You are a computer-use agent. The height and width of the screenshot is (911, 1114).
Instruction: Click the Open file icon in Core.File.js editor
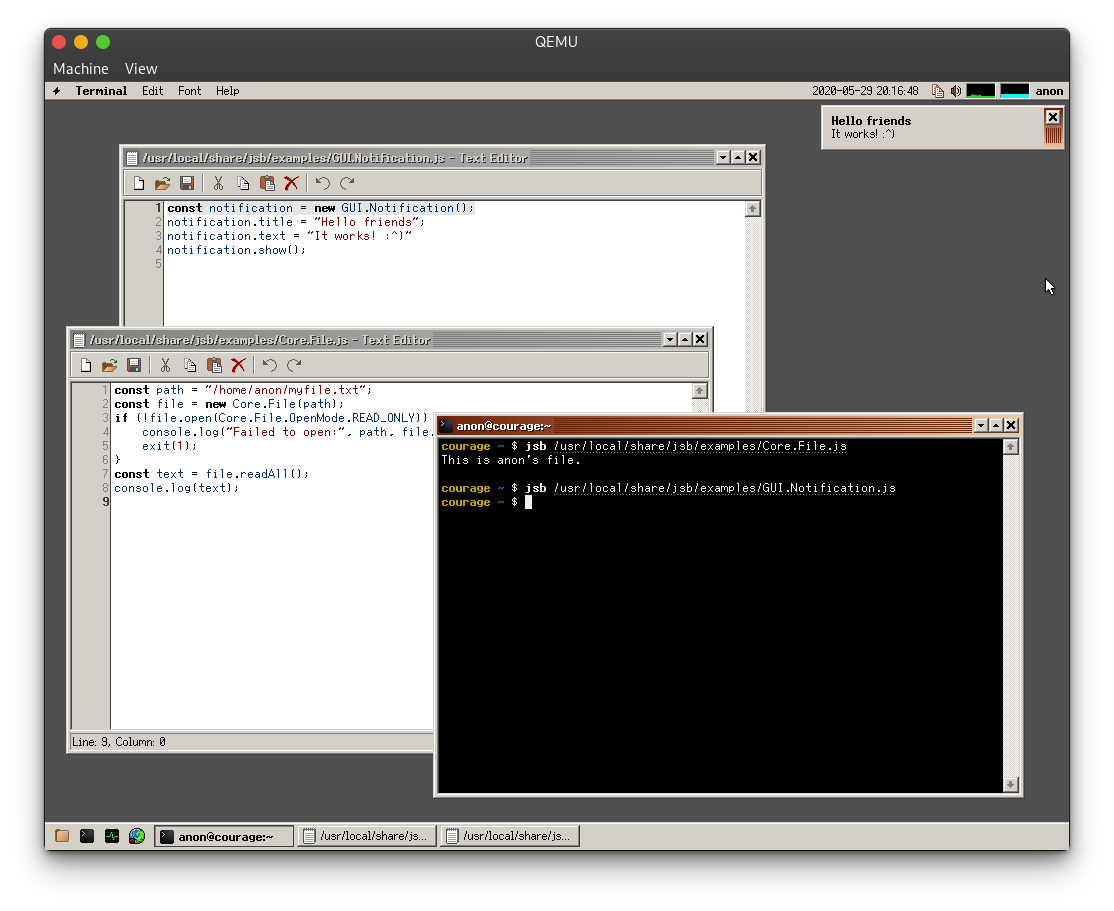(110, 365)
